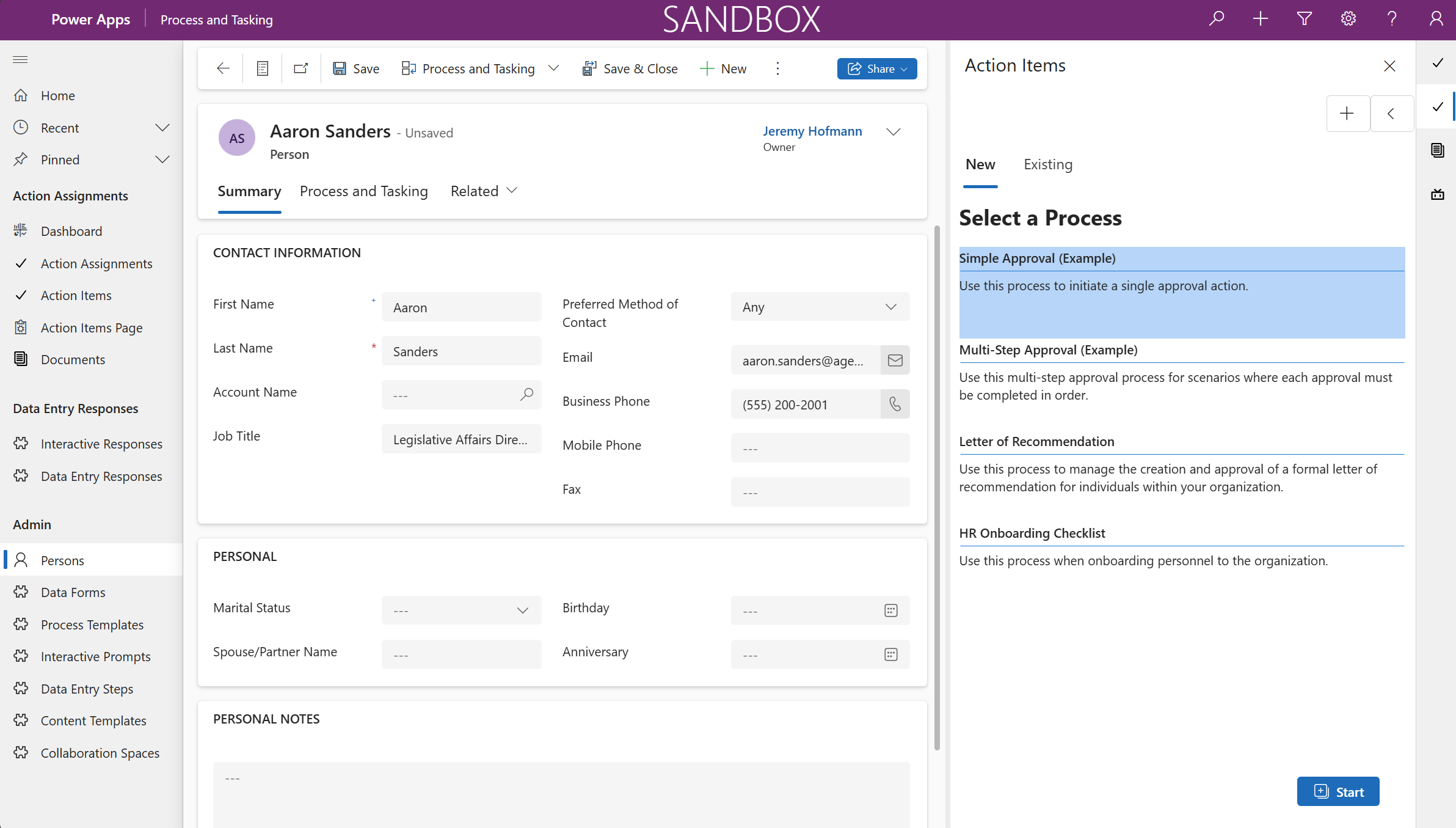The width and height of the screenshot is (1456, 828).
Task: Click the Job Title input field
Action: (461, 439)
